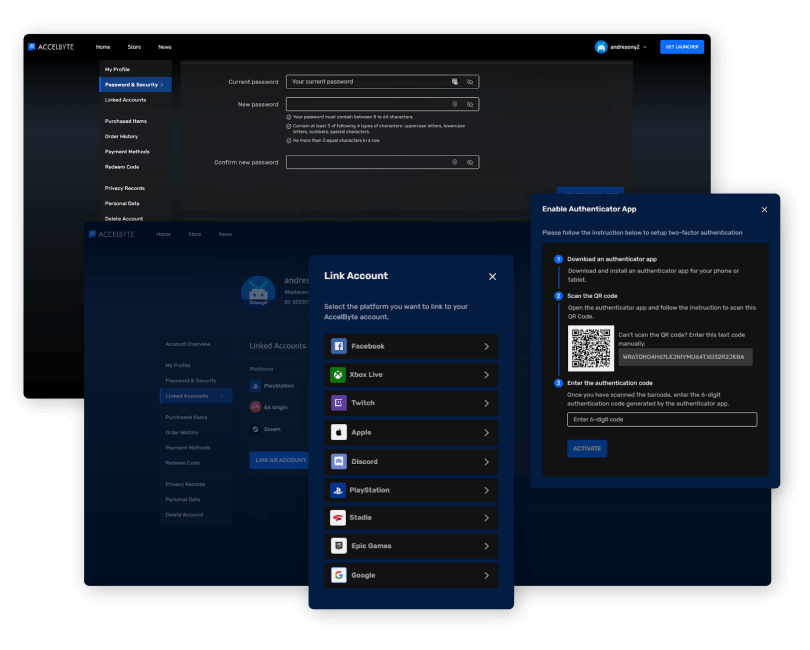Click the GET LAUNCHER button

pyautogui.click(x=682, y=47)
